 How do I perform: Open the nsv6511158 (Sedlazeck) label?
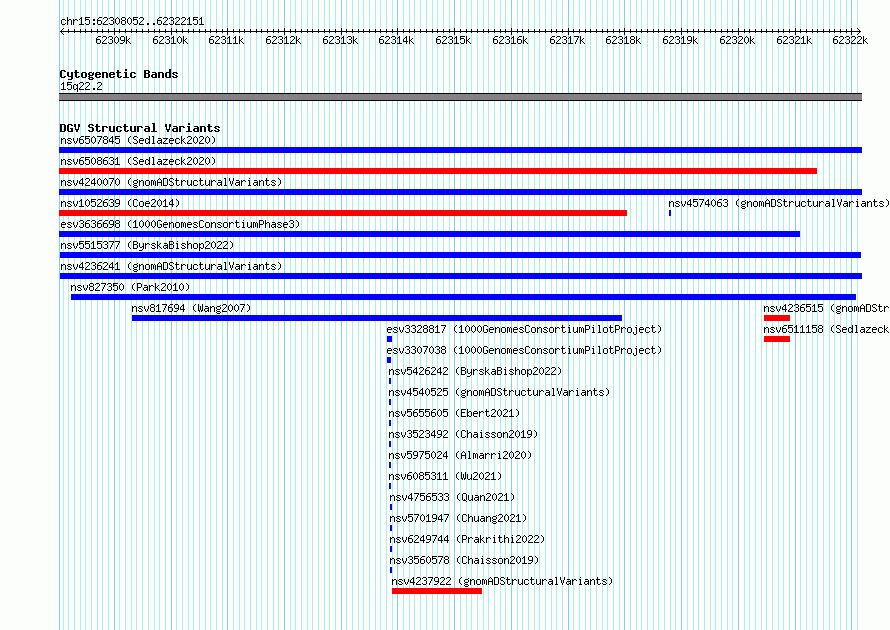coord(826,329)
